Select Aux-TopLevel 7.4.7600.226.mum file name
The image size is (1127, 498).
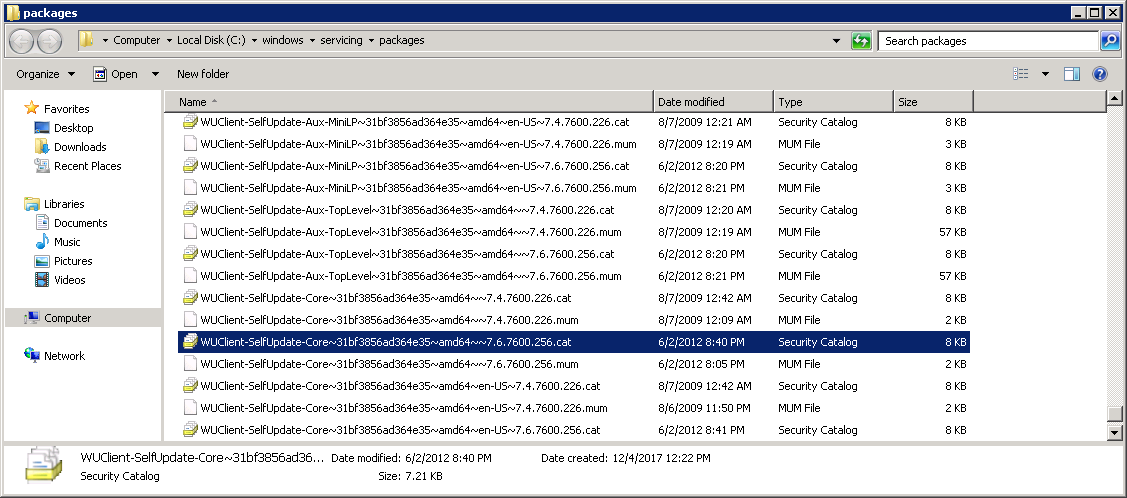(x=411, y=232)
